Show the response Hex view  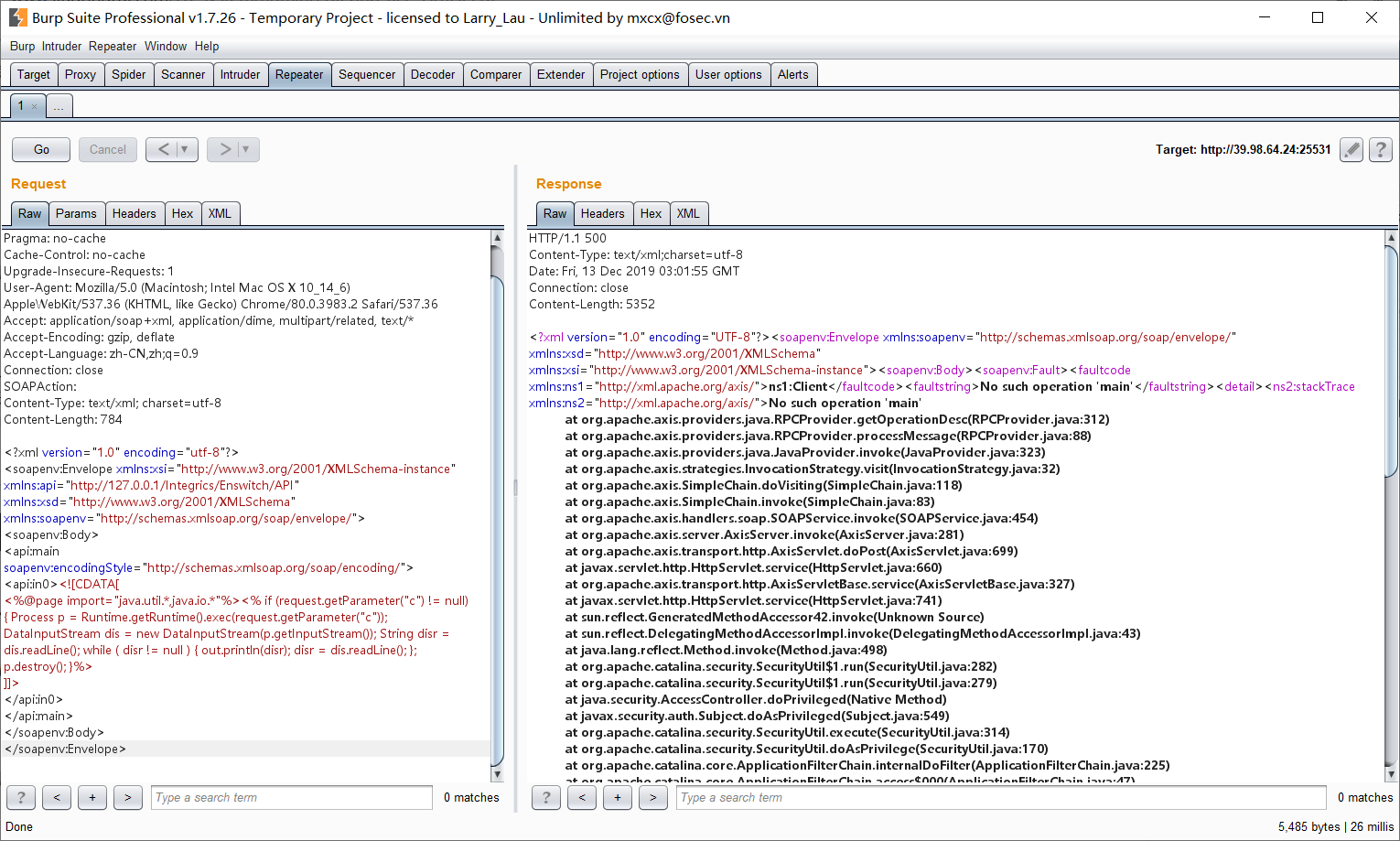pos(652,214)
